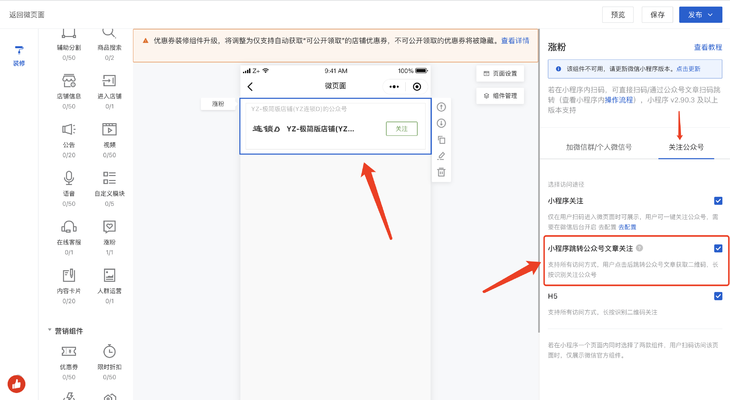This screenshot has width=730, height=400.
Task: Add the 限时折扣 component
Action: (x=109, y=362)
